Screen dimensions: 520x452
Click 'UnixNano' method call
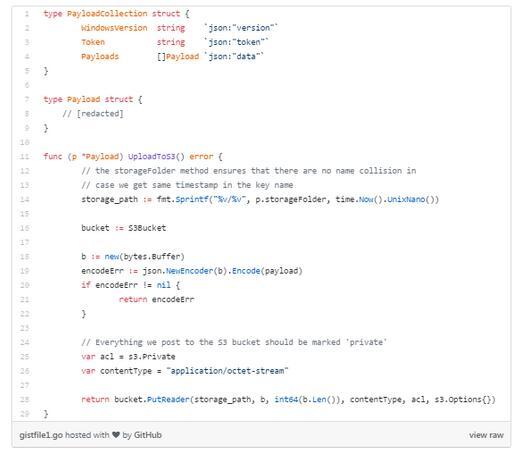click(x=406, y=199)
